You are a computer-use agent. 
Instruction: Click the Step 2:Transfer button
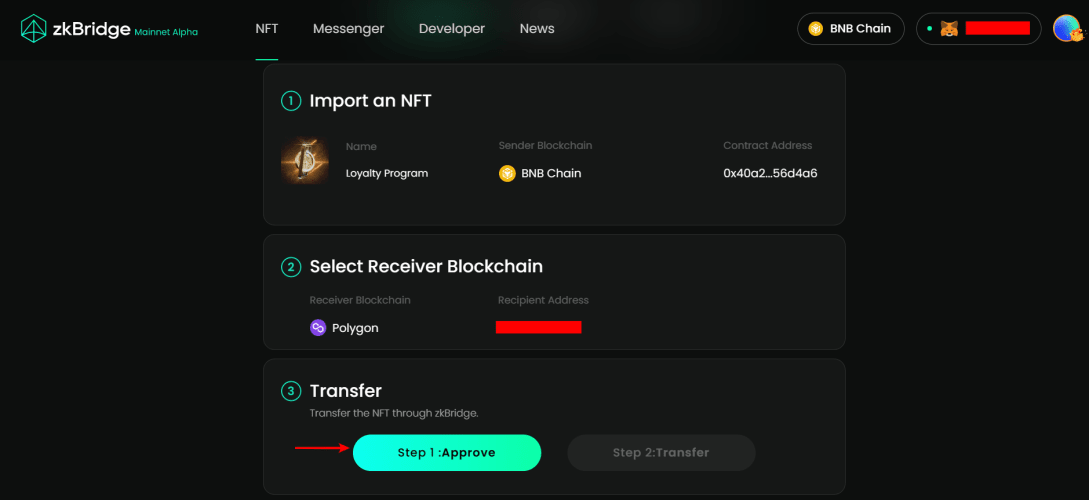pos(661,453)
